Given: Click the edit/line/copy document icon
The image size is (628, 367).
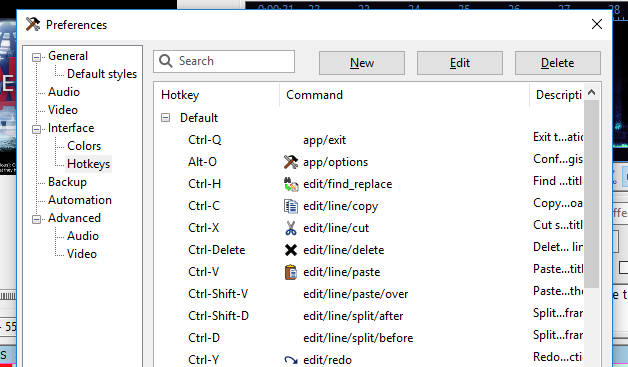Looking at the screenshot, I should pyautogui.click(x=291, y=206).
